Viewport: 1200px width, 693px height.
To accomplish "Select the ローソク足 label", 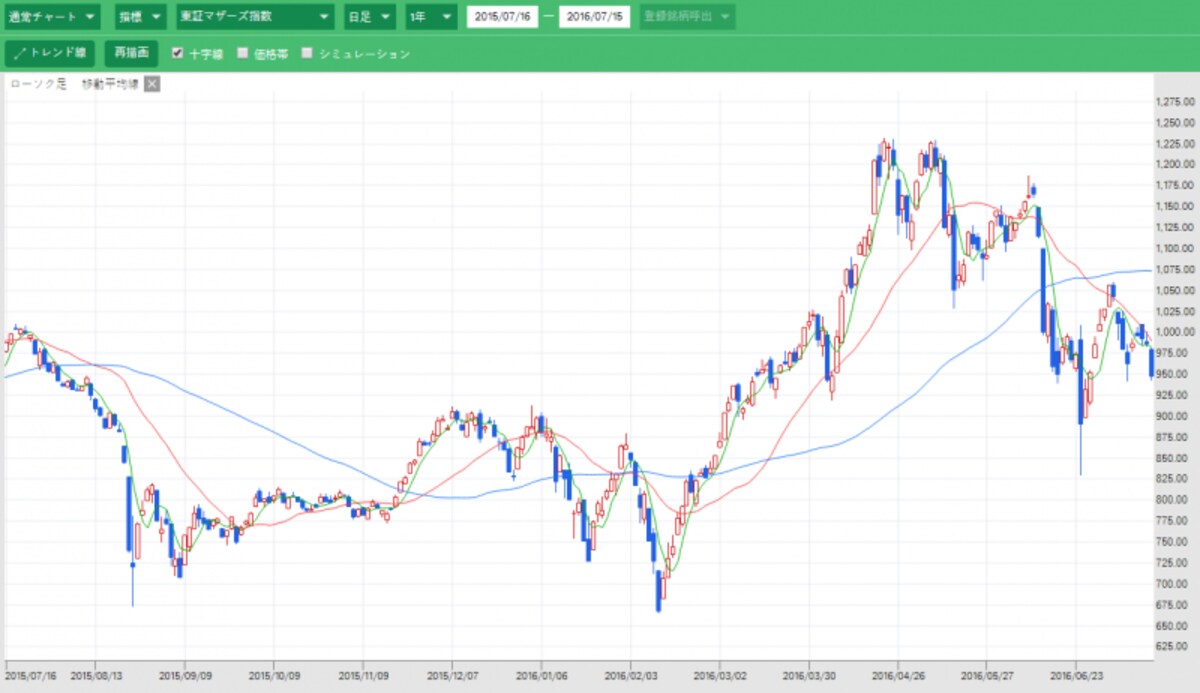I will [38, 84].
